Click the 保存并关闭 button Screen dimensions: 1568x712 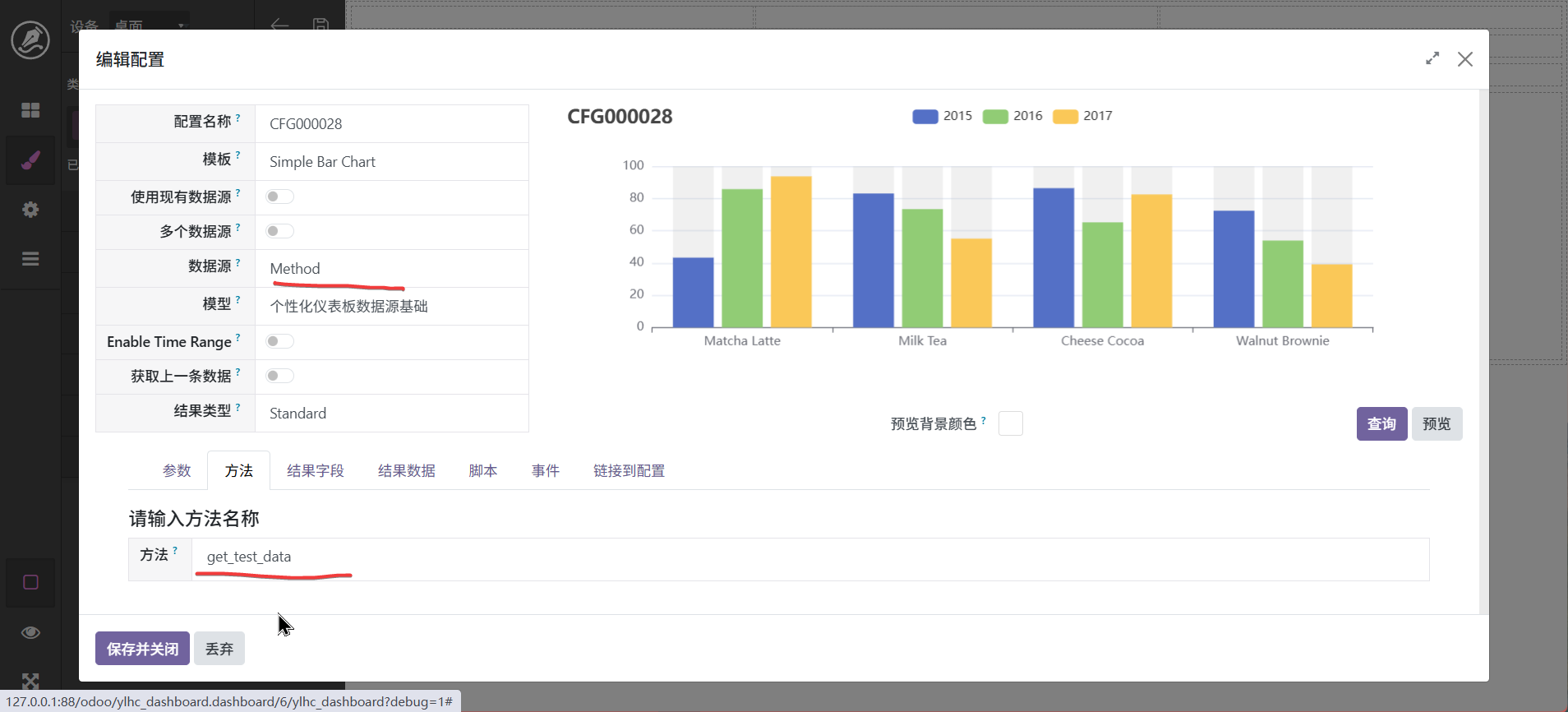point(142,649)
